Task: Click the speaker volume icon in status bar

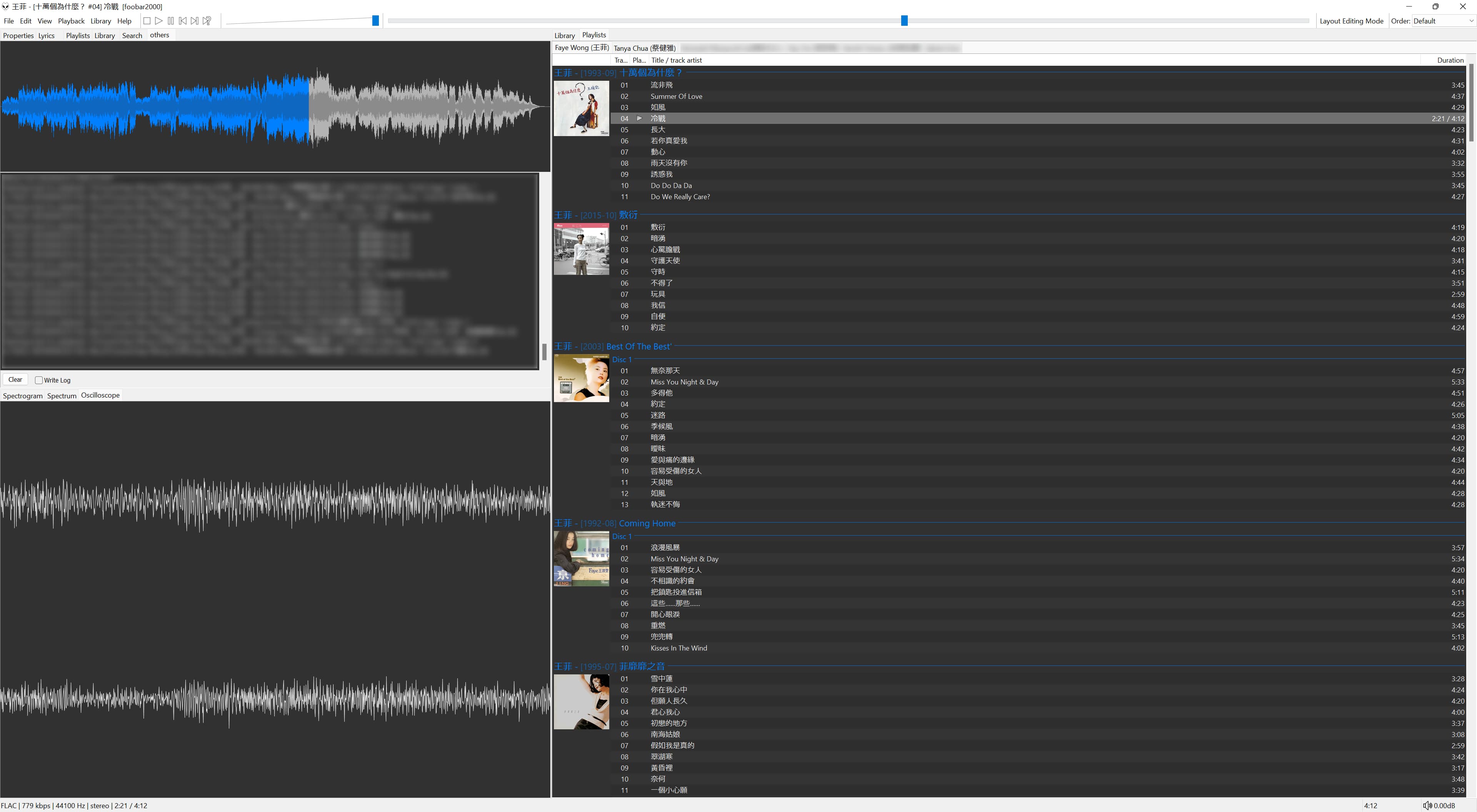Action: click(1427, 805)
